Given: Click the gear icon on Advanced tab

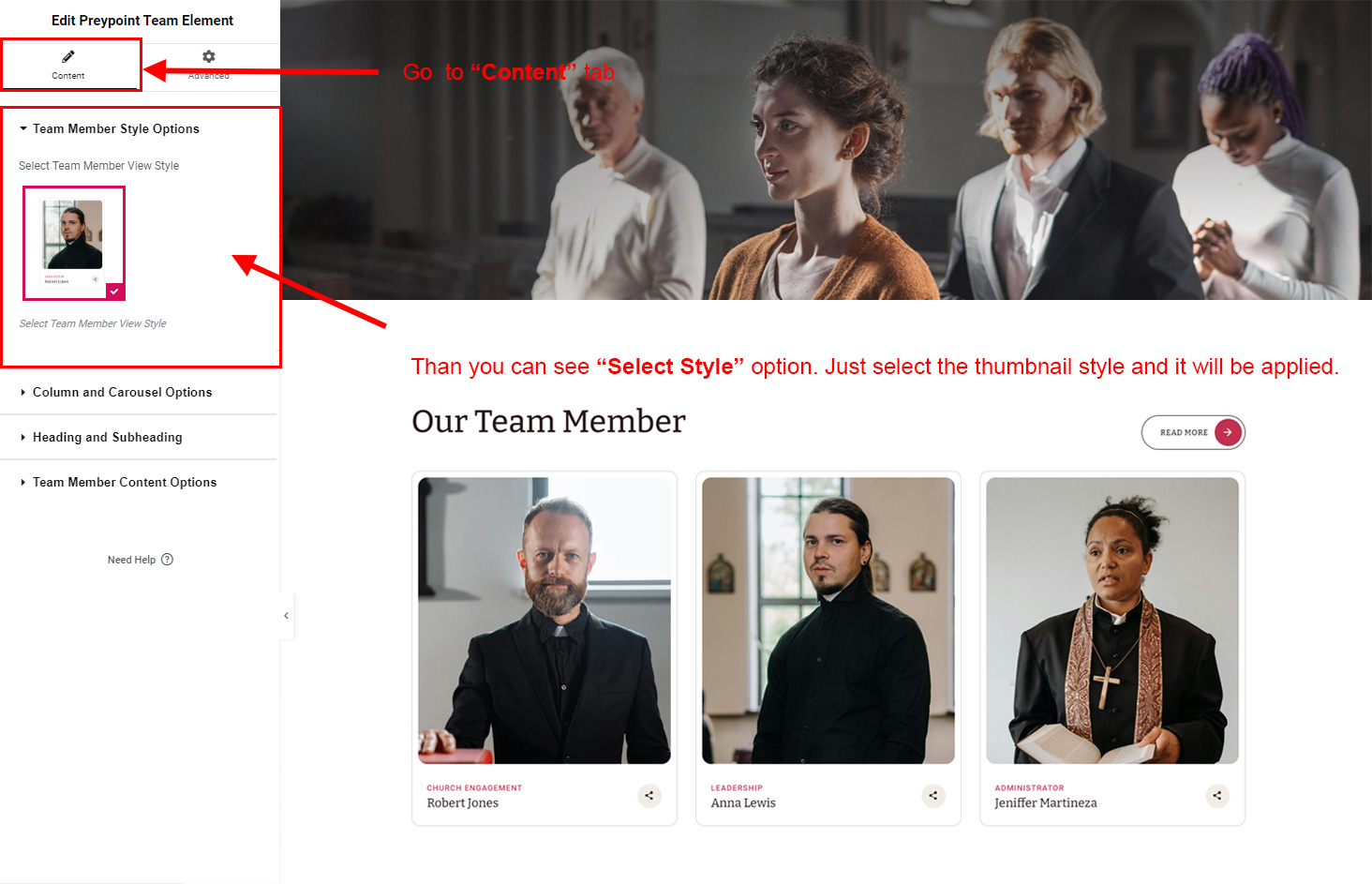Looking at the screenshot, I should [209, 56].
